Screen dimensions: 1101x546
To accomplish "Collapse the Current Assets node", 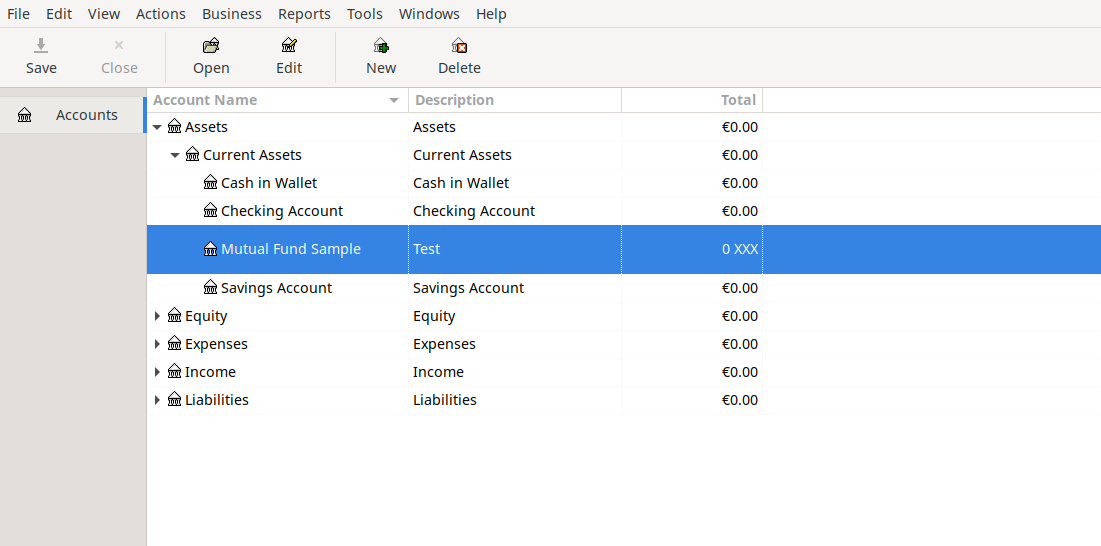I will (175, 155).
